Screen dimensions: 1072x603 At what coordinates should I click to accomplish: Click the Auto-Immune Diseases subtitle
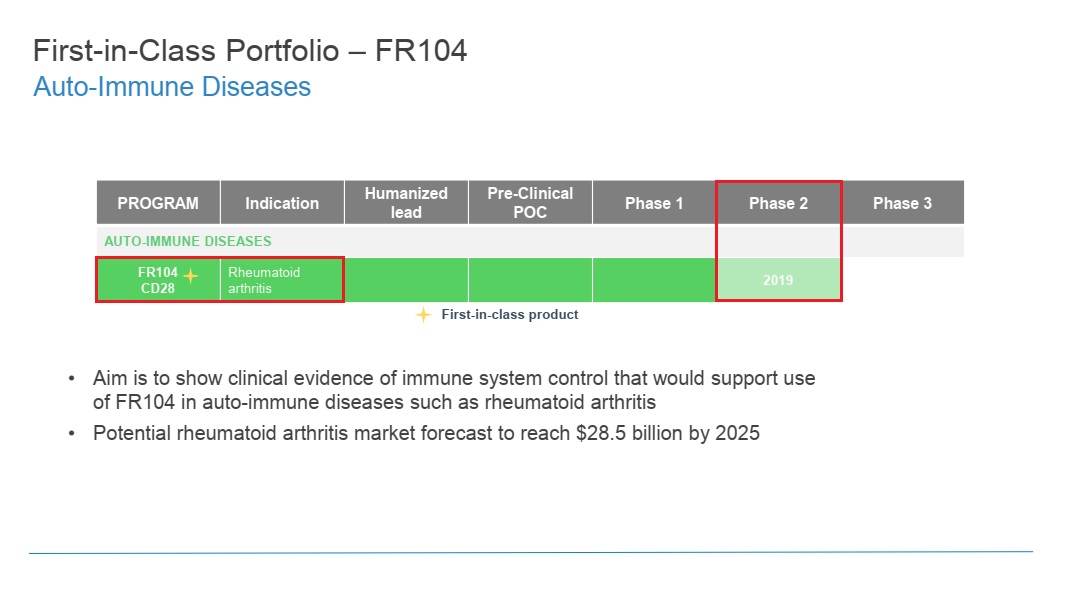(x=172, y=87)
